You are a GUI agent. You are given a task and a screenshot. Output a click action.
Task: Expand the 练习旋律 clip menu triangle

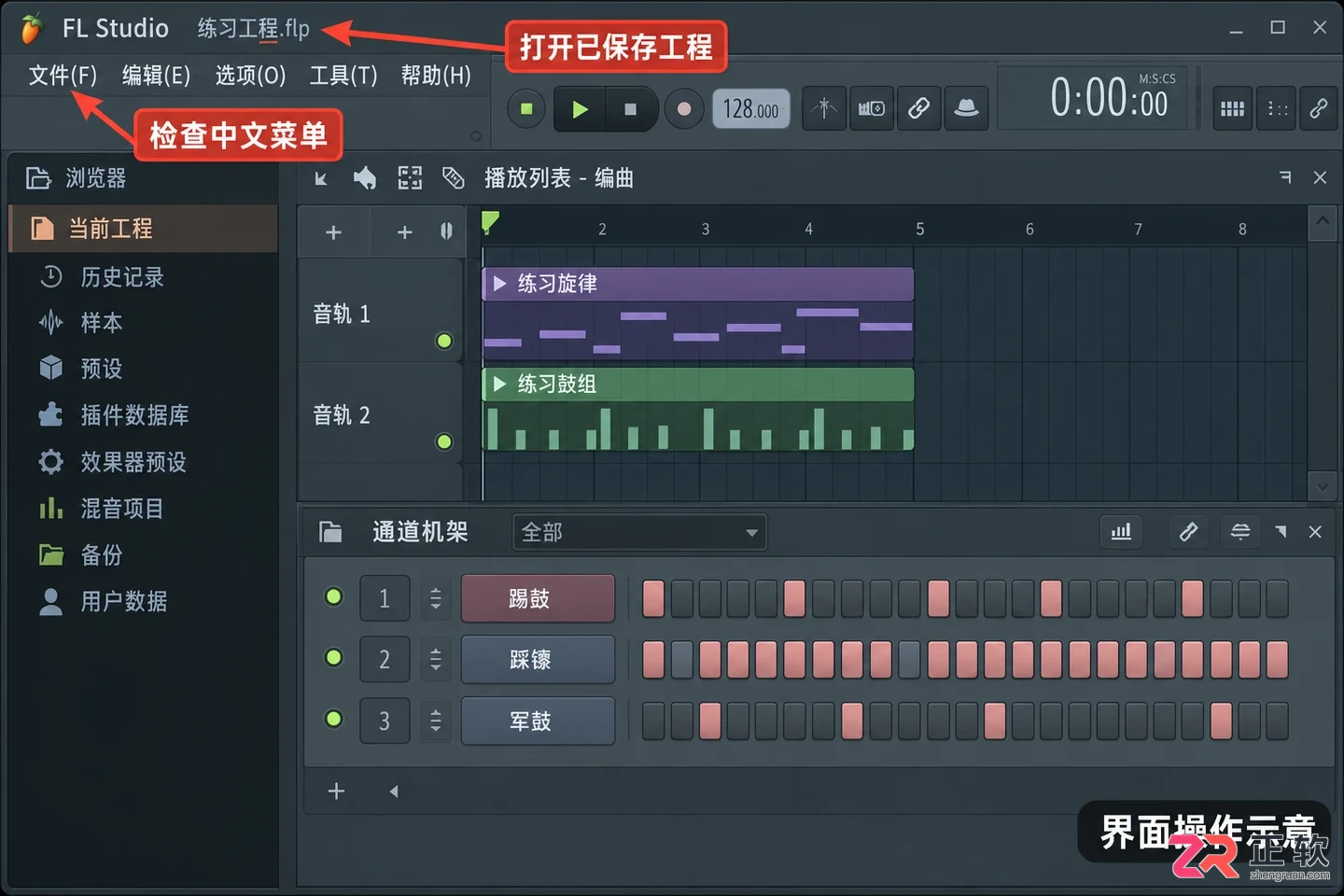tap(499, 283)
